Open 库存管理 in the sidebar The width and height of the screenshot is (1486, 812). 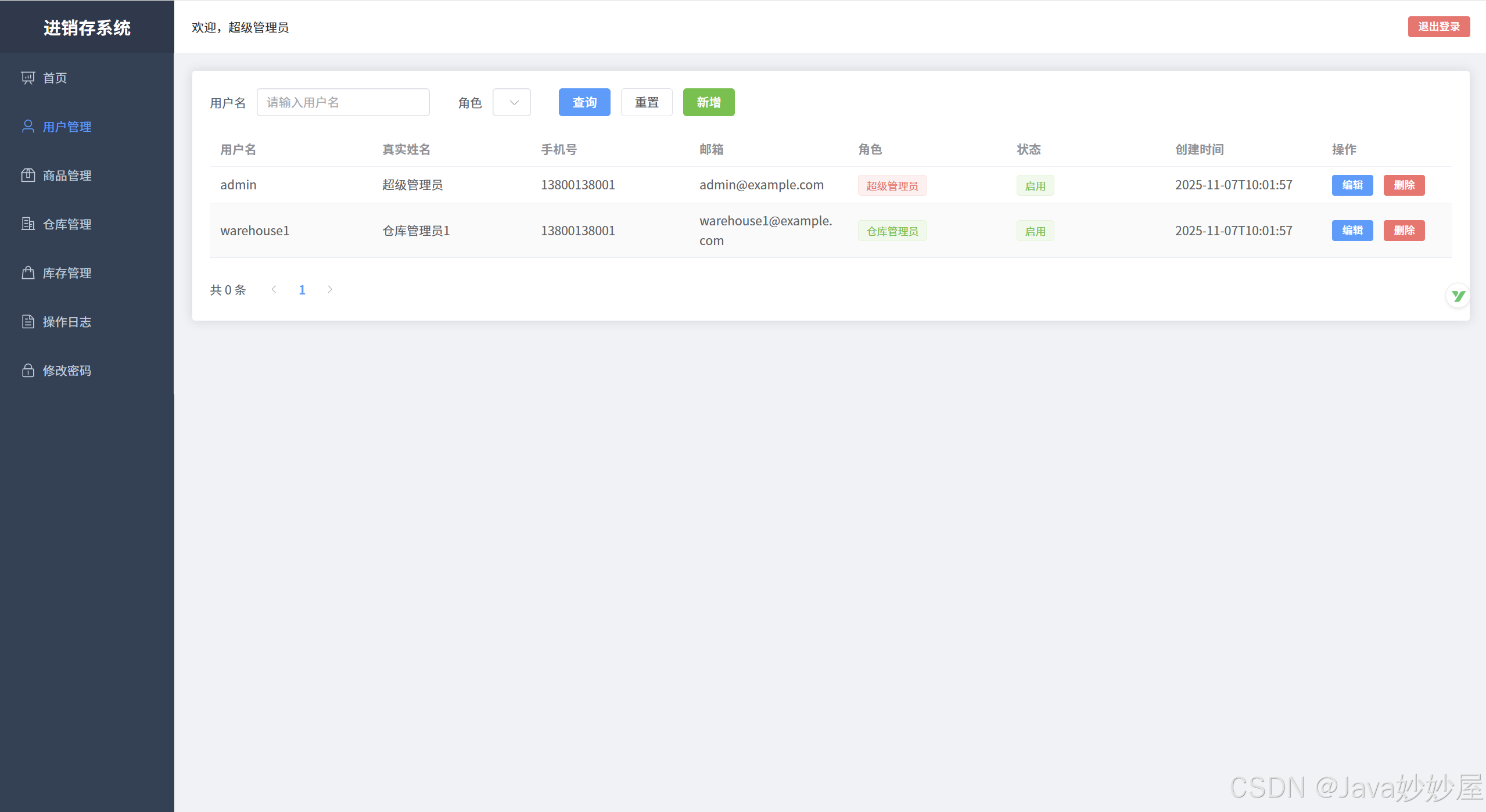click(87, 273)
